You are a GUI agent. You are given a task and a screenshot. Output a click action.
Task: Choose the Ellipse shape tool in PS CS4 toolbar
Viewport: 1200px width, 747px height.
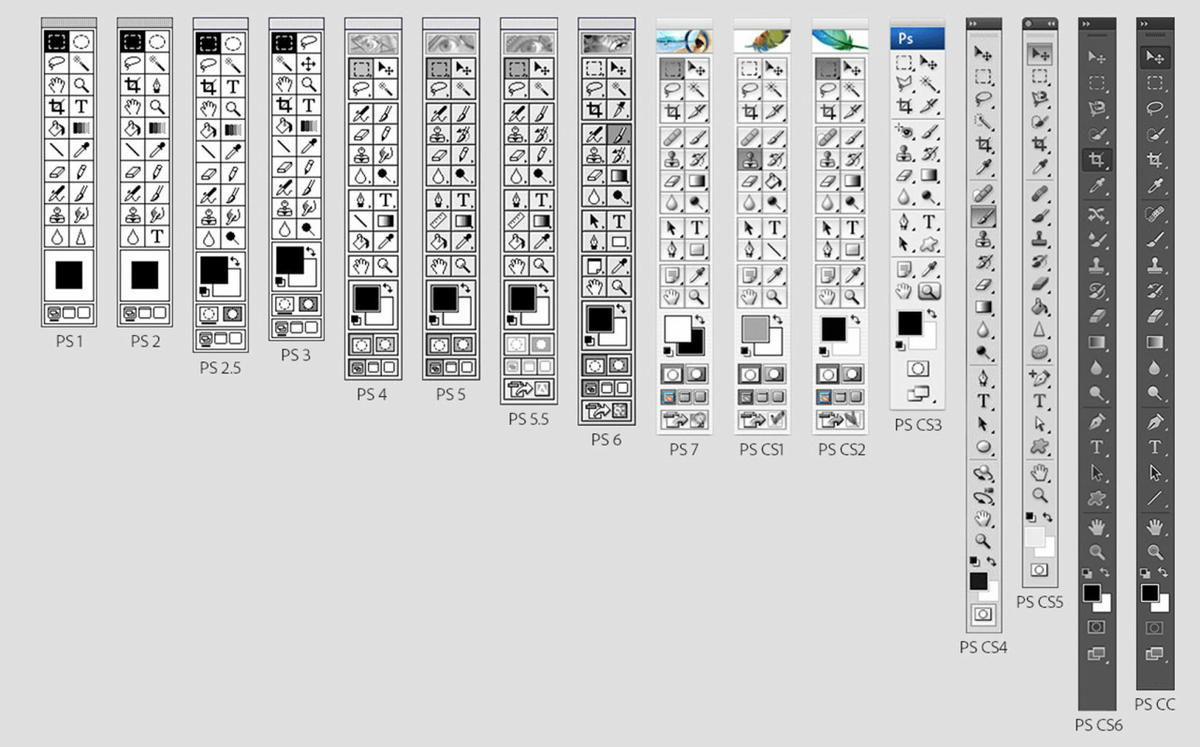[984, 447]
